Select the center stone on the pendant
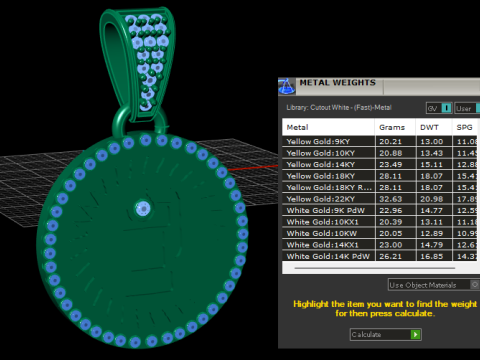 click(x=143, y=209)
